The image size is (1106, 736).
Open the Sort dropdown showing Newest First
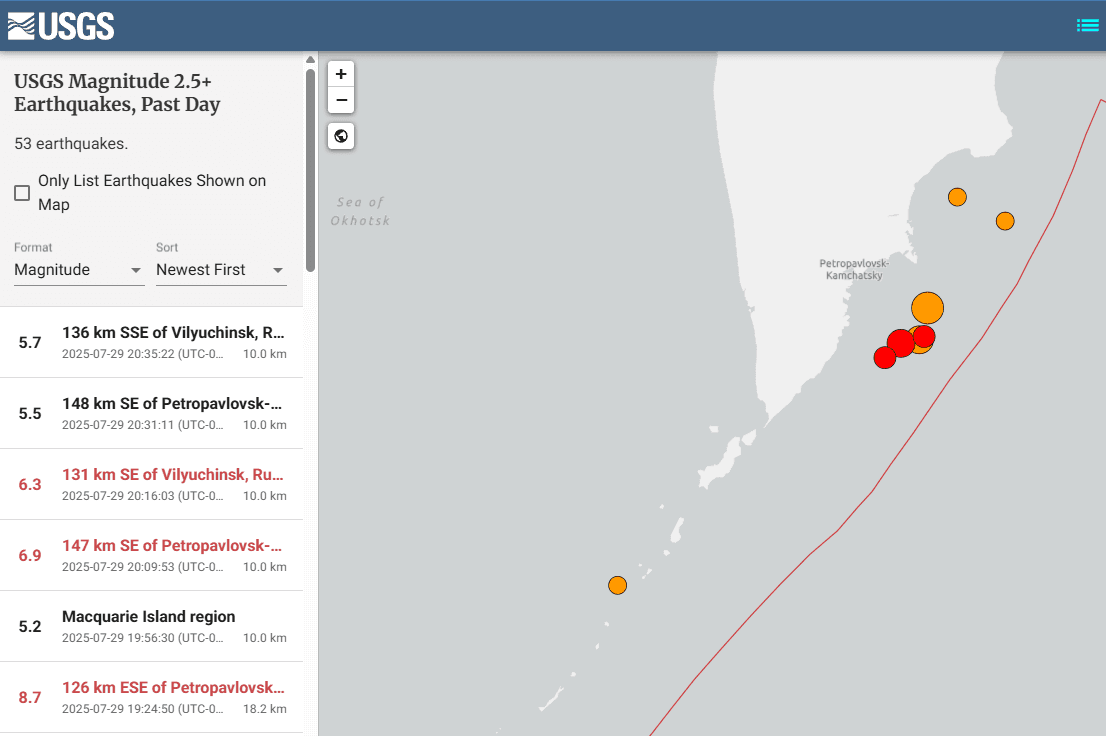pyautogui.click(x=221, y=270)
